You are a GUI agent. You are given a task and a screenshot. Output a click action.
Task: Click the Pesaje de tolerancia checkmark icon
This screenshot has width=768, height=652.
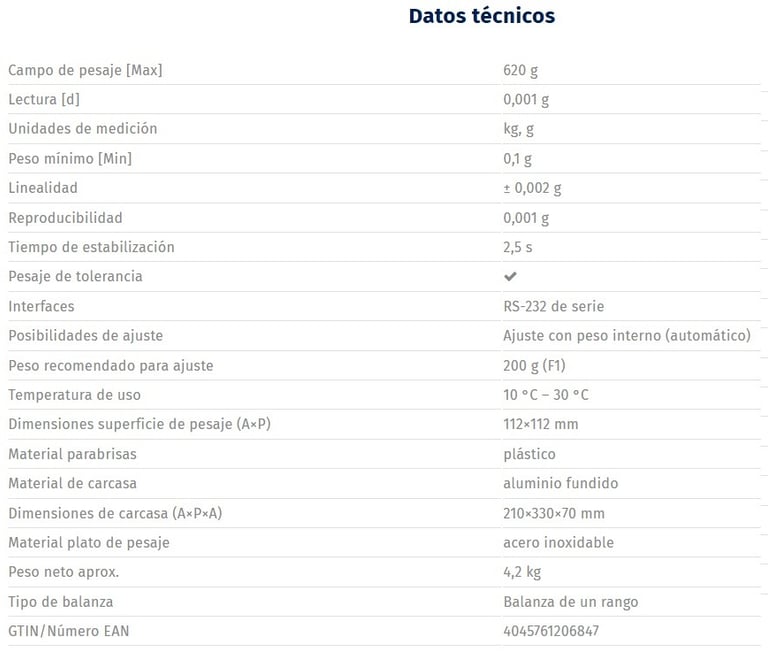(x=510, y=276)
